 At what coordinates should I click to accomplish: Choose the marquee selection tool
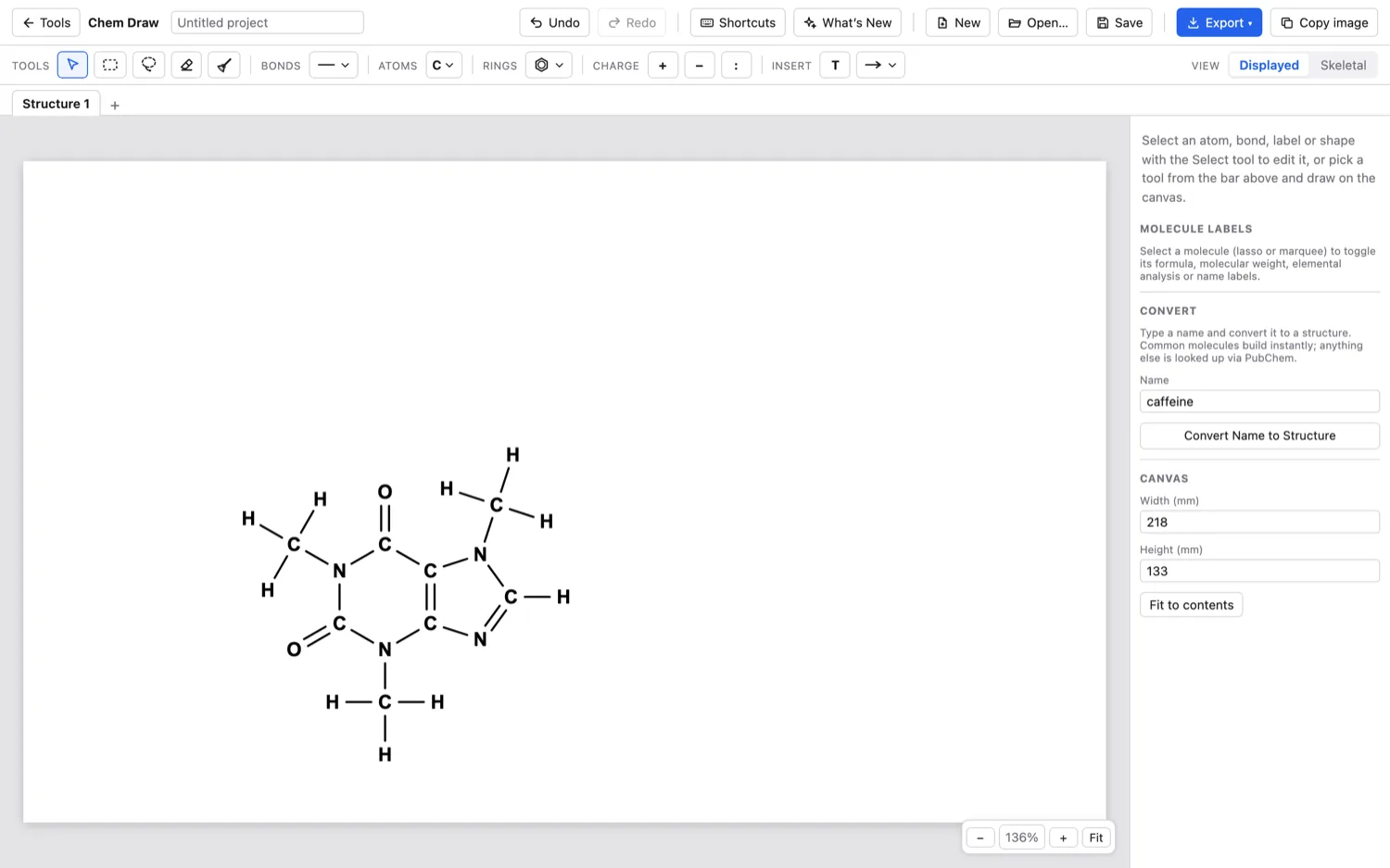tap(110, 65)
